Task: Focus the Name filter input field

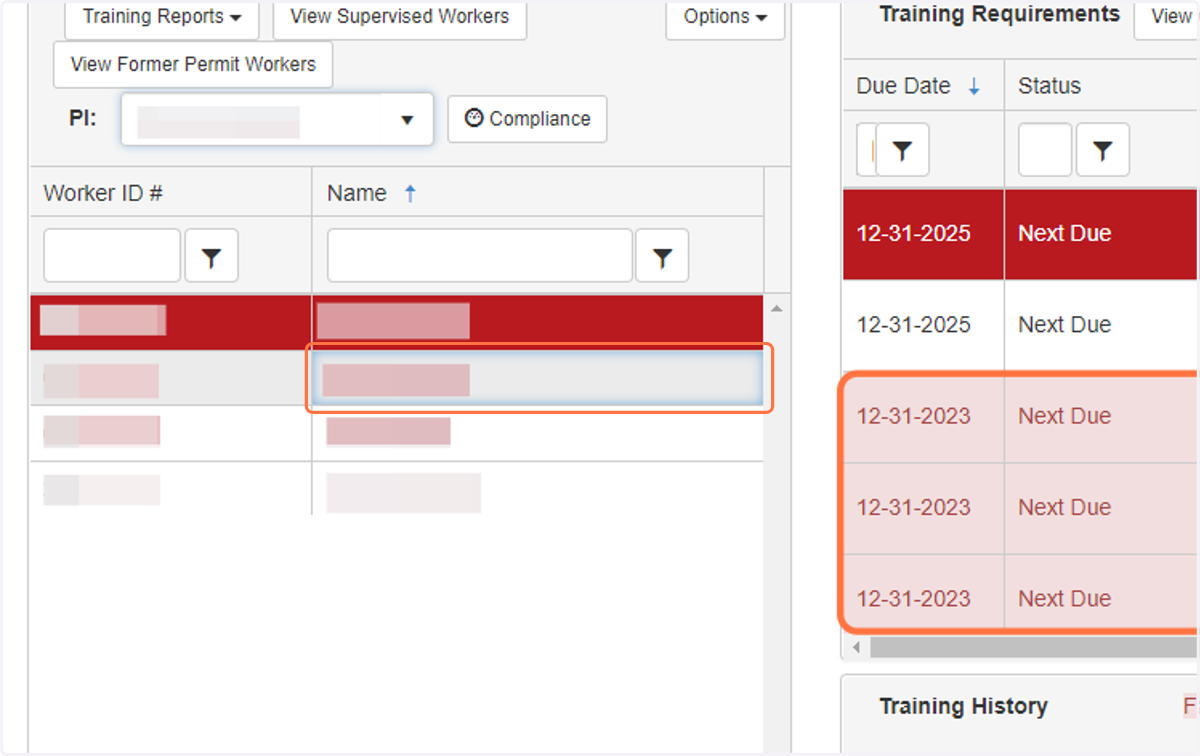Action: [480, 256]
